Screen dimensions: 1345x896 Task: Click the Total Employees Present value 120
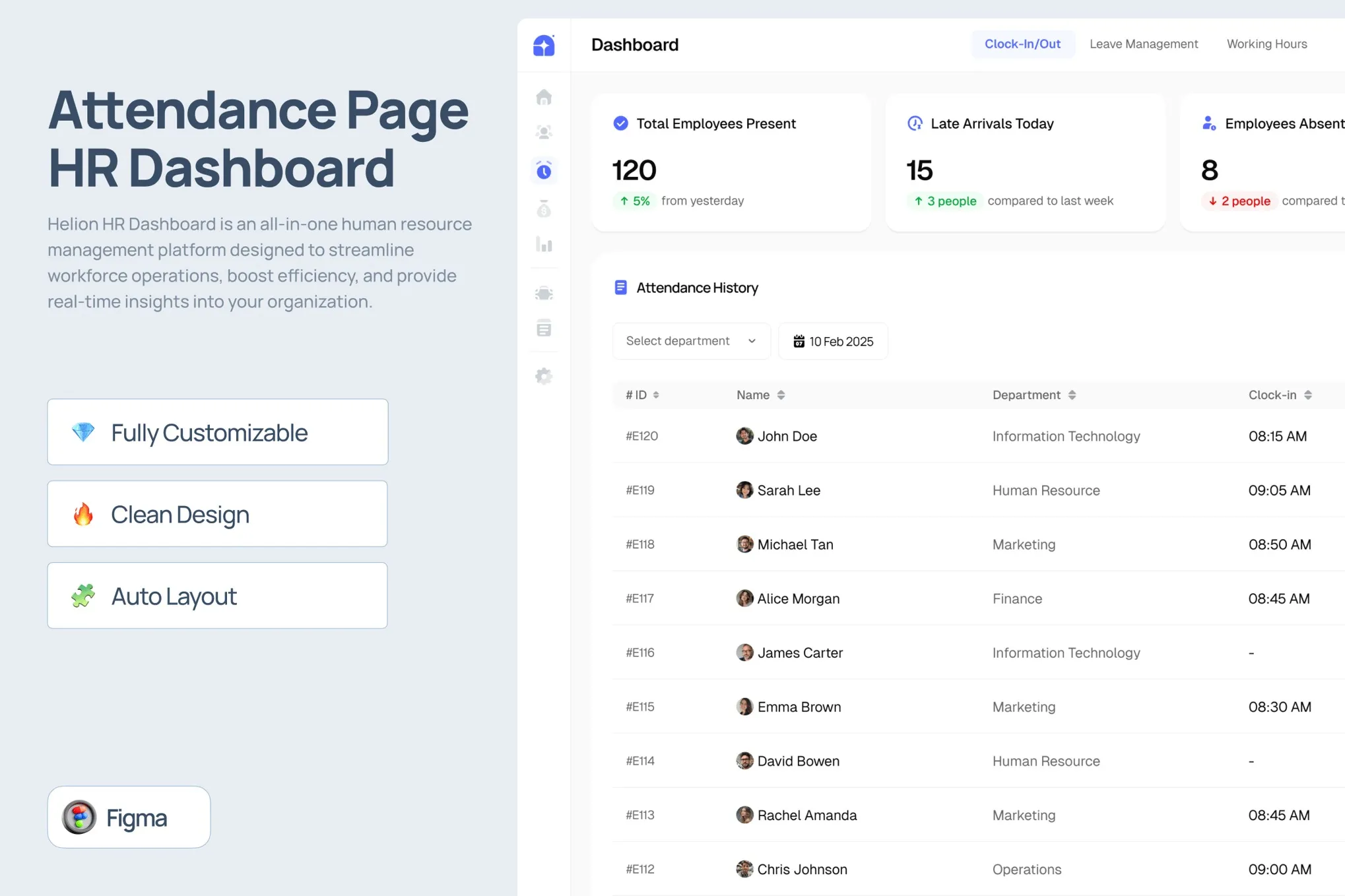[x=634, y=170]
